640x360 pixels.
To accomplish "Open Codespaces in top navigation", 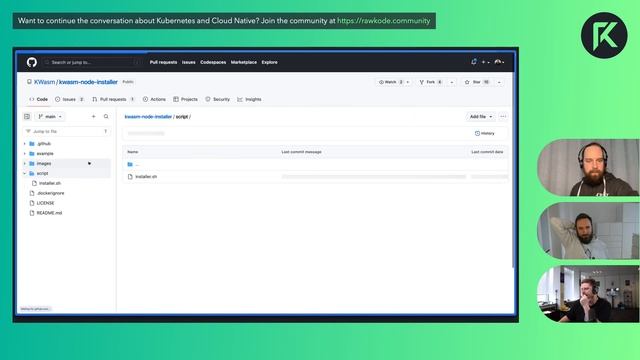I will click(x=213, y=62).
